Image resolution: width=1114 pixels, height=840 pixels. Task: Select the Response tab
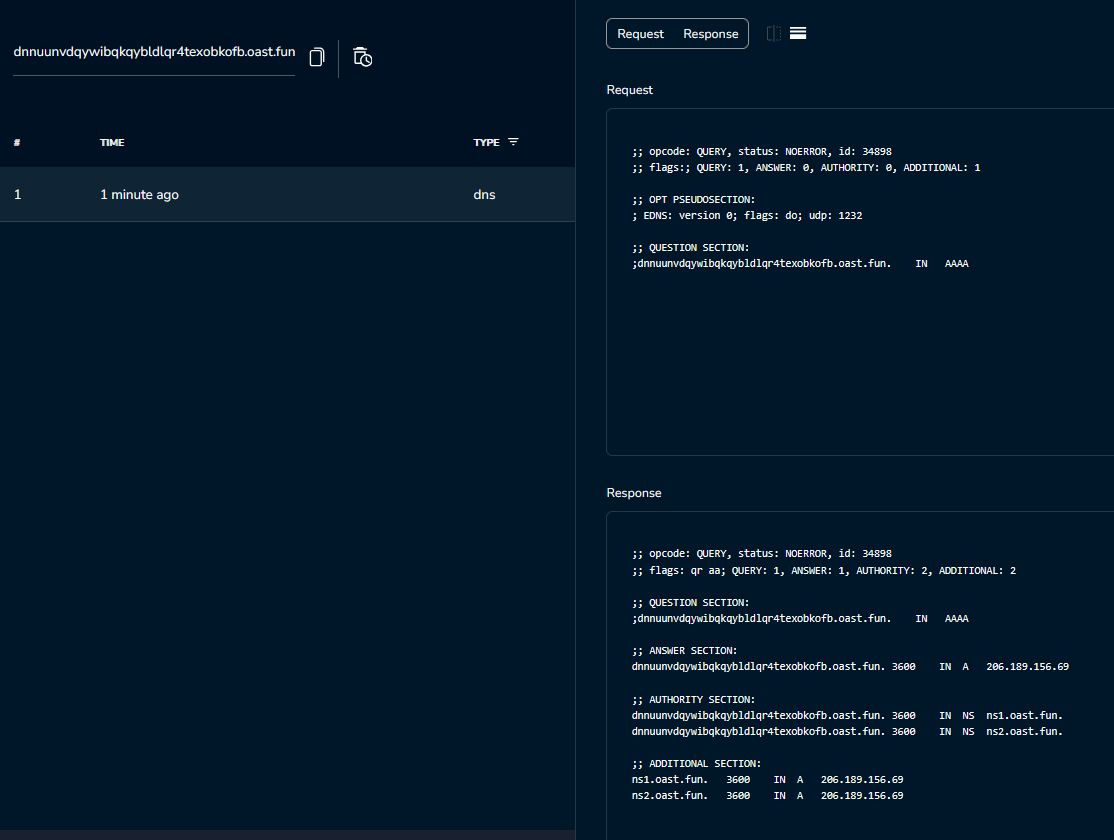pyautogui.click(x=710, y=34)
